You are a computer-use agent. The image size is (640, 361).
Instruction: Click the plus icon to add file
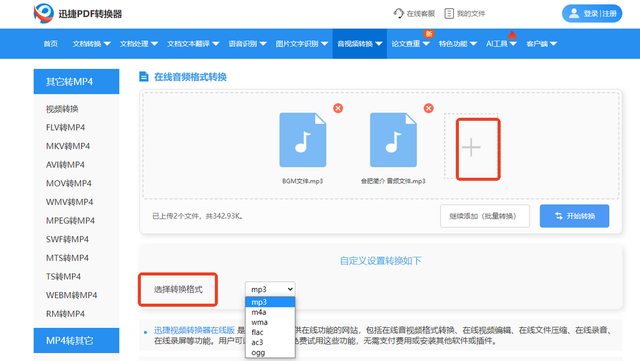[x=471, y=147]
